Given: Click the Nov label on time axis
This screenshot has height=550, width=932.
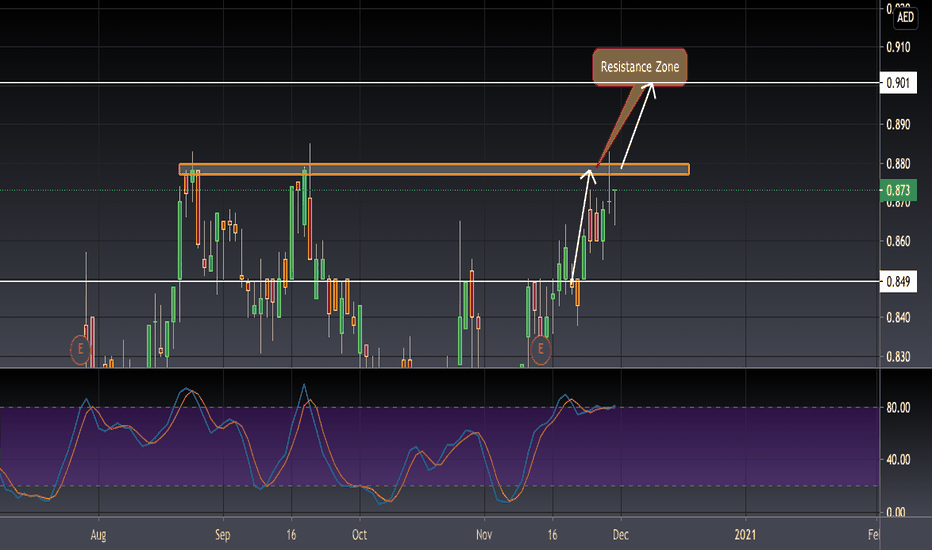Looking at the screenshot, I should pos(484,535).
